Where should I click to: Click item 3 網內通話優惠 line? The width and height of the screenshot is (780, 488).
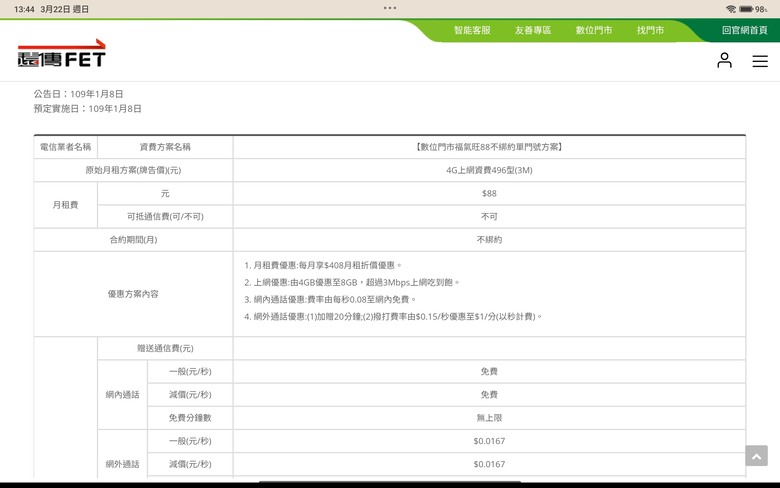click(x=330, y=299)
